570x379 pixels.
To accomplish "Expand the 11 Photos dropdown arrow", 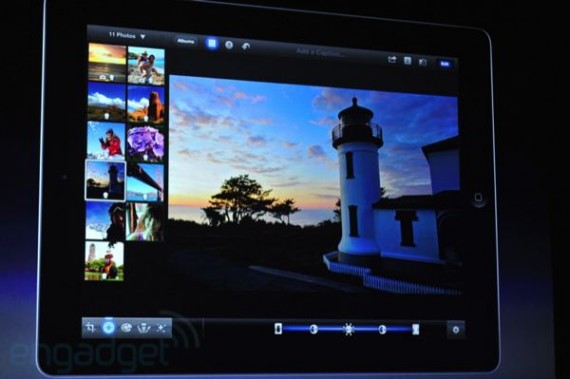I will coord(143,36).
